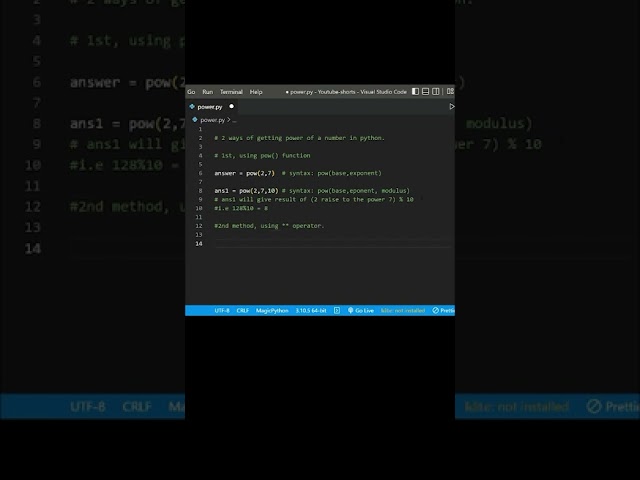Click comment '# 1st, using pow() function'

click(x=262, y=156)
